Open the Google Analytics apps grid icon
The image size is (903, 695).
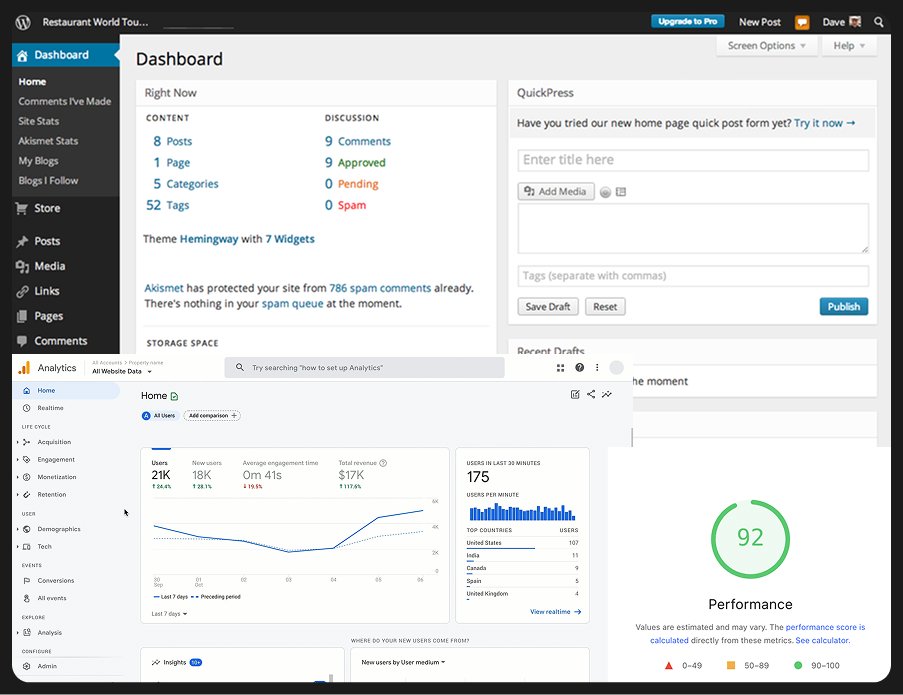[x=561, y=368]
